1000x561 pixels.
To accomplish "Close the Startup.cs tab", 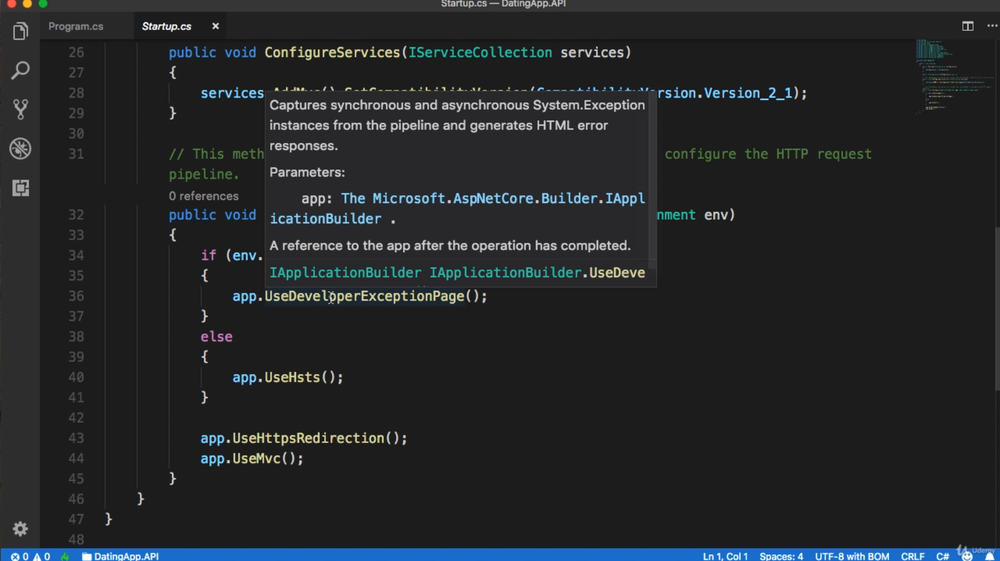I will pos(216,26).
